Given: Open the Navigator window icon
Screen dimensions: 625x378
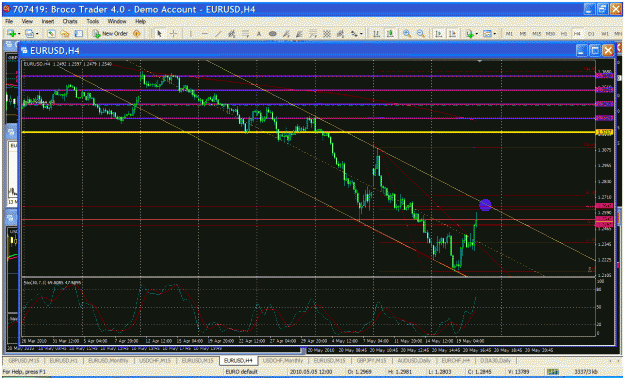Looking at the screenshot, I should click(x=65, y=34).
